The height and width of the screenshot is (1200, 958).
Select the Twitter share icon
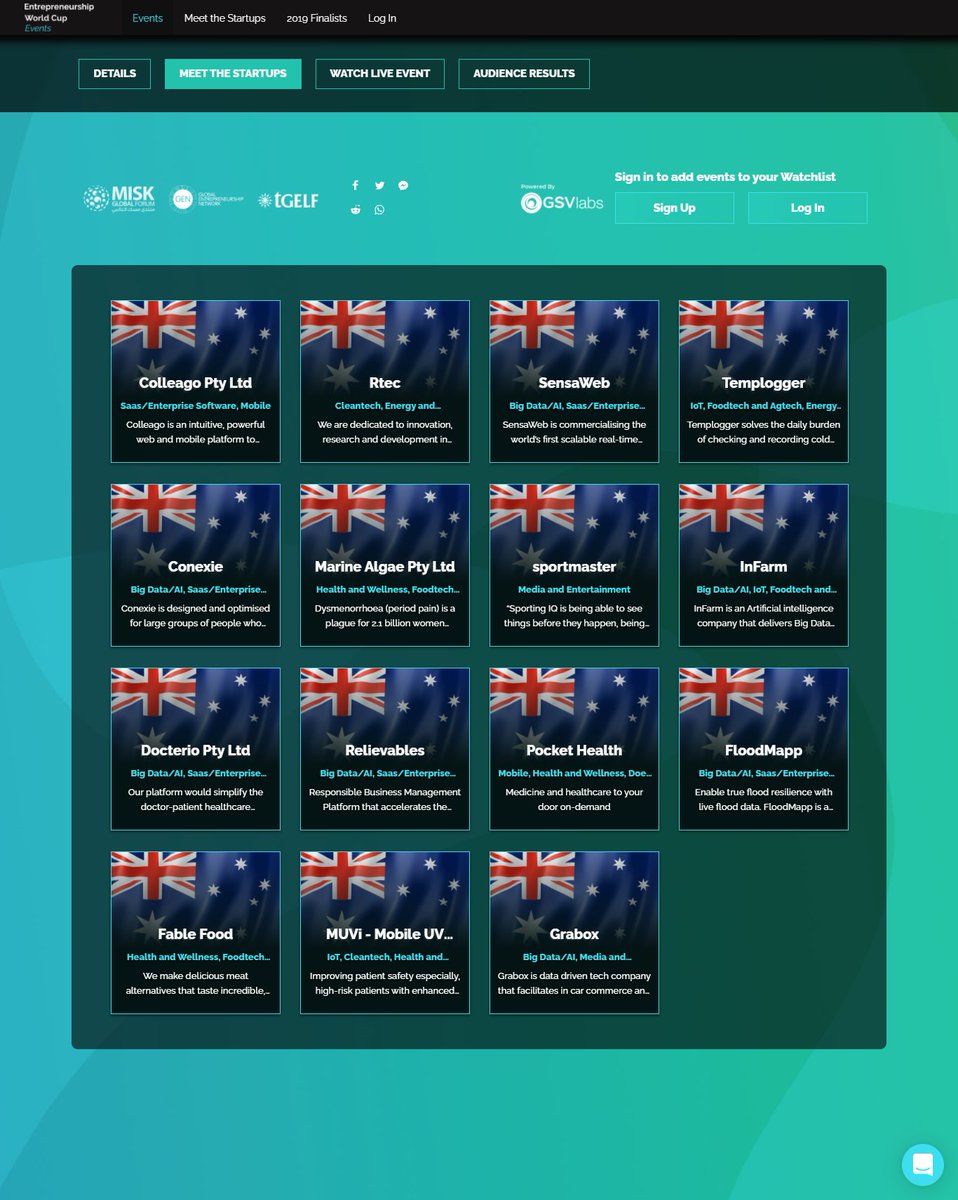tap(379, 185)
